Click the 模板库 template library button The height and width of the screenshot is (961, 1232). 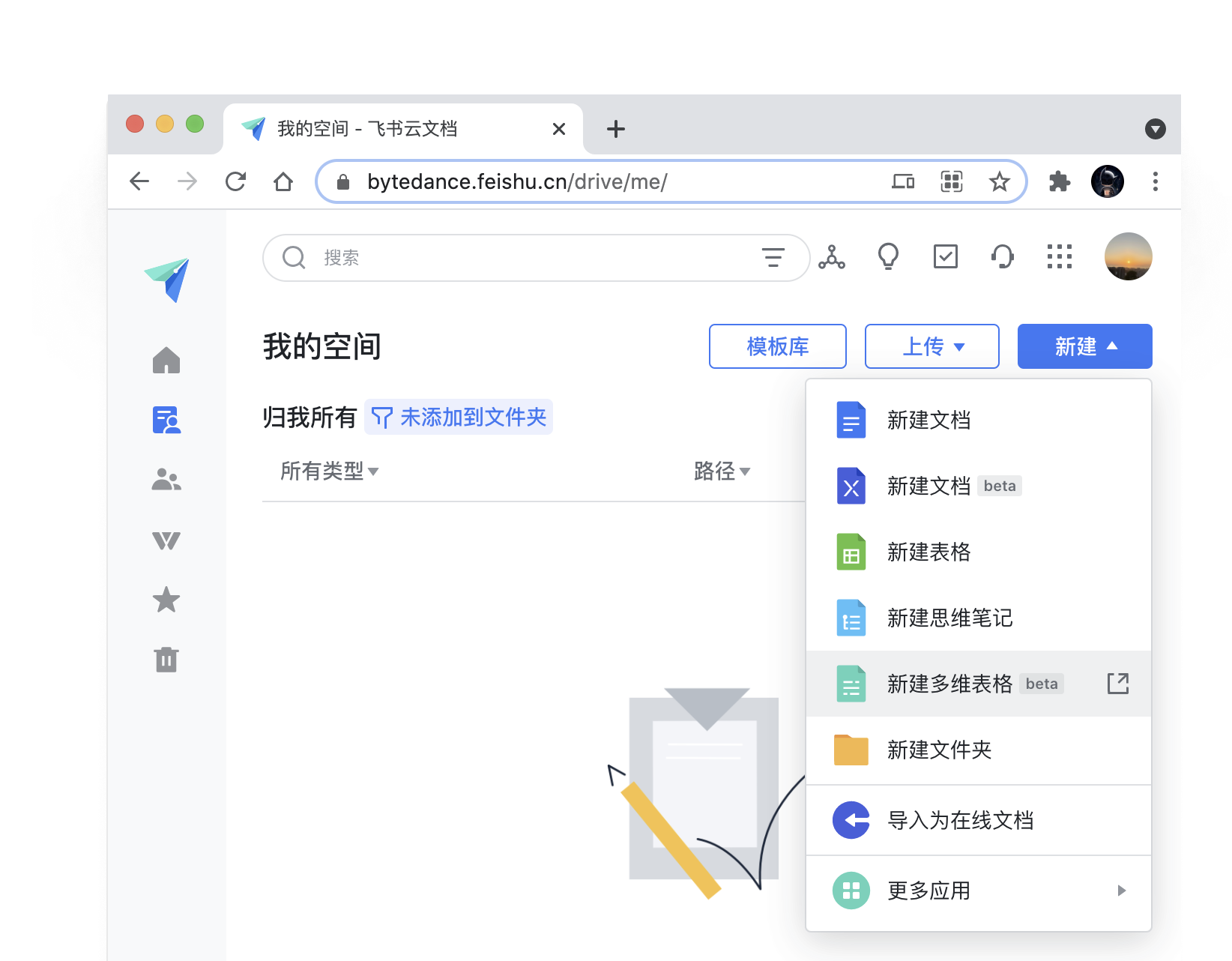pos(777,346)
